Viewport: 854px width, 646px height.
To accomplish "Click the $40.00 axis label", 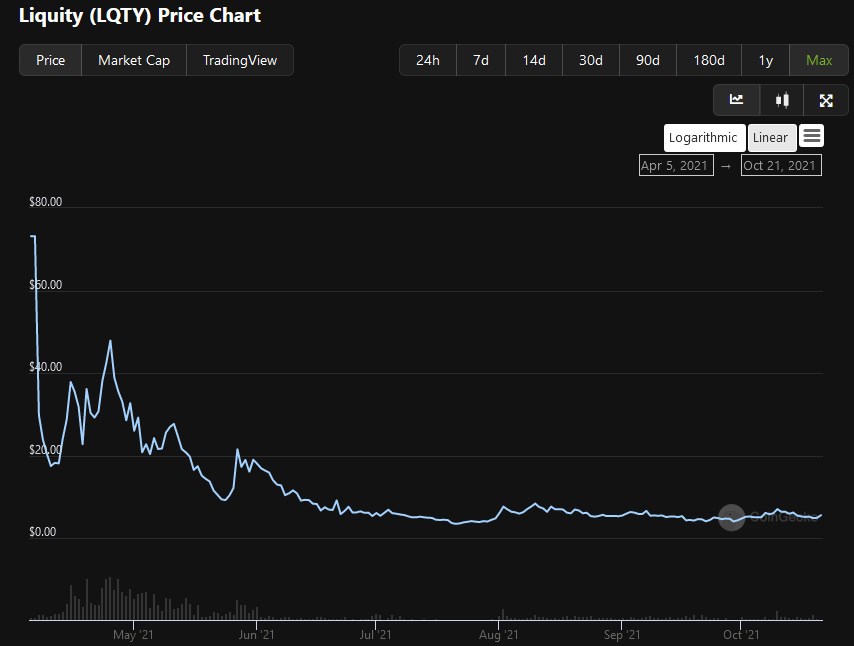I will 46,367.
